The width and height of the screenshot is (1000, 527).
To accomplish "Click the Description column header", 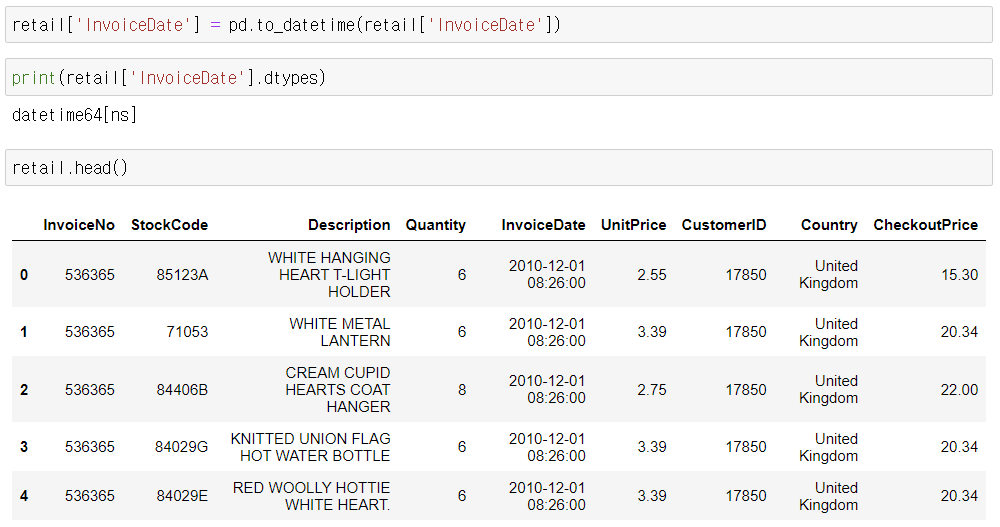I will pyautogui.click(x=349, y=225).
